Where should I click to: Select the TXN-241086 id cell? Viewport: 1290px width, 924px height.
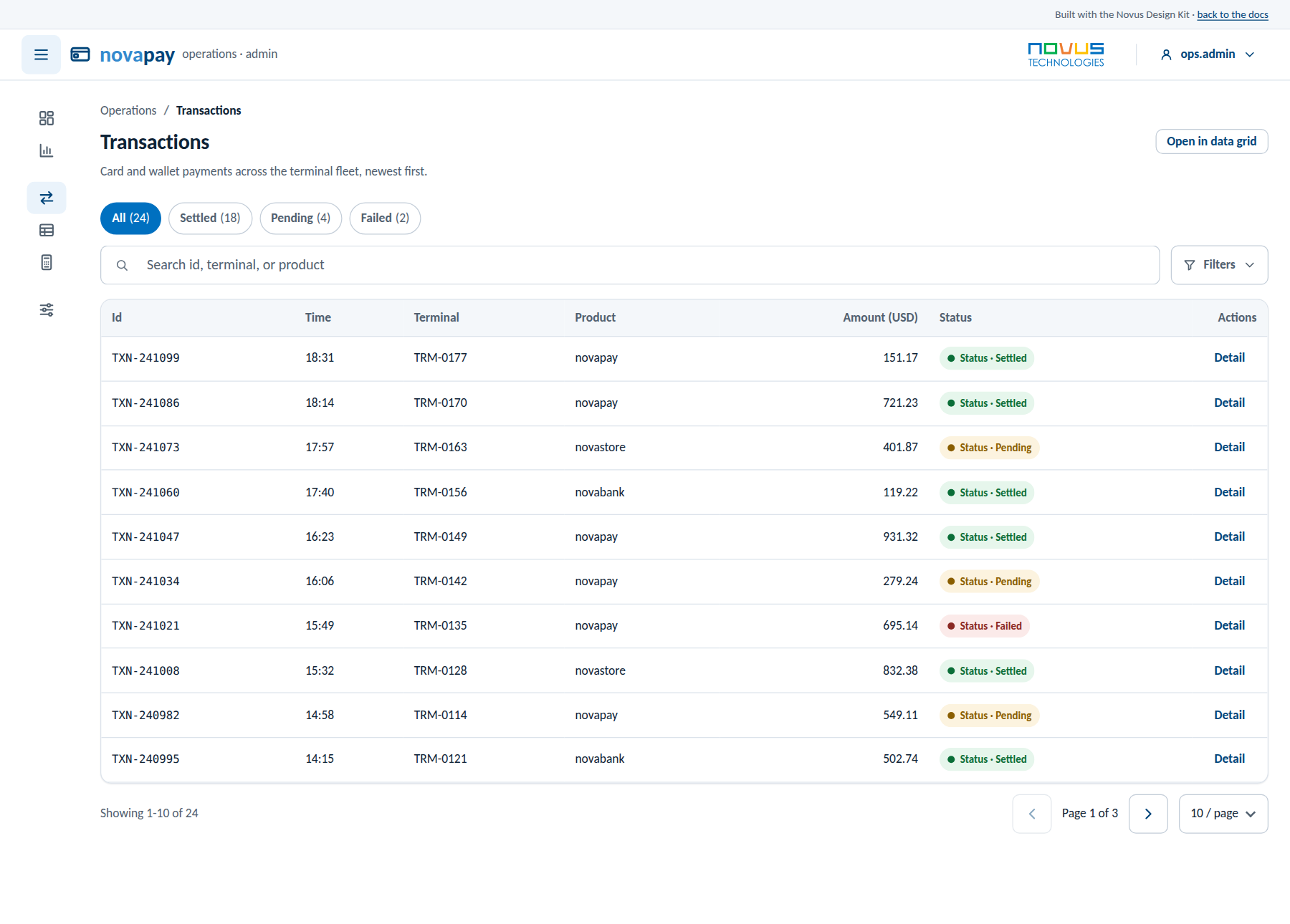point(145,403)
